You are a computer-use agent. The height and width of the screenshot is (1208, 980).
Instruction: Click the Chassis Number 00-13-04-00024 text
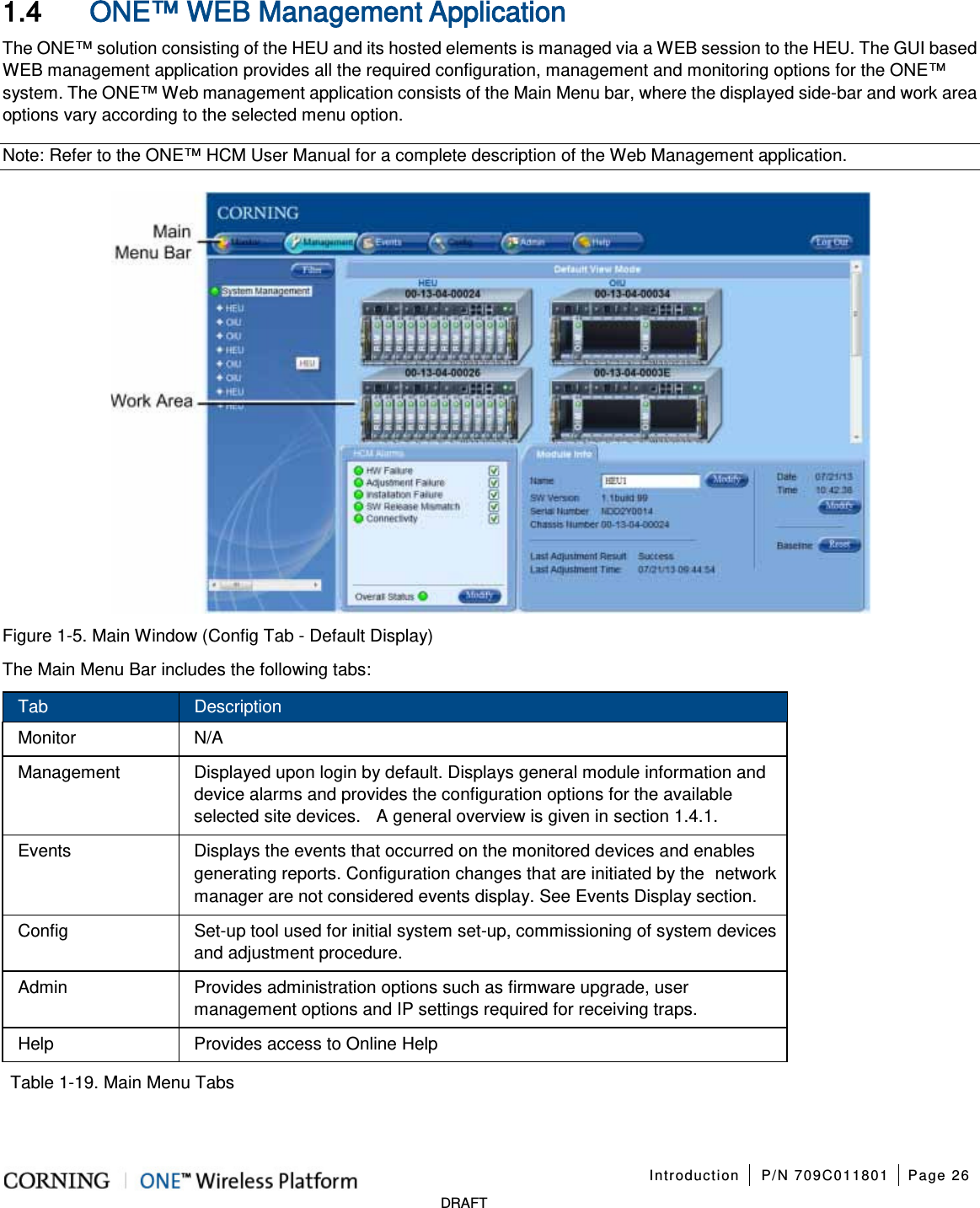[635, 524]
